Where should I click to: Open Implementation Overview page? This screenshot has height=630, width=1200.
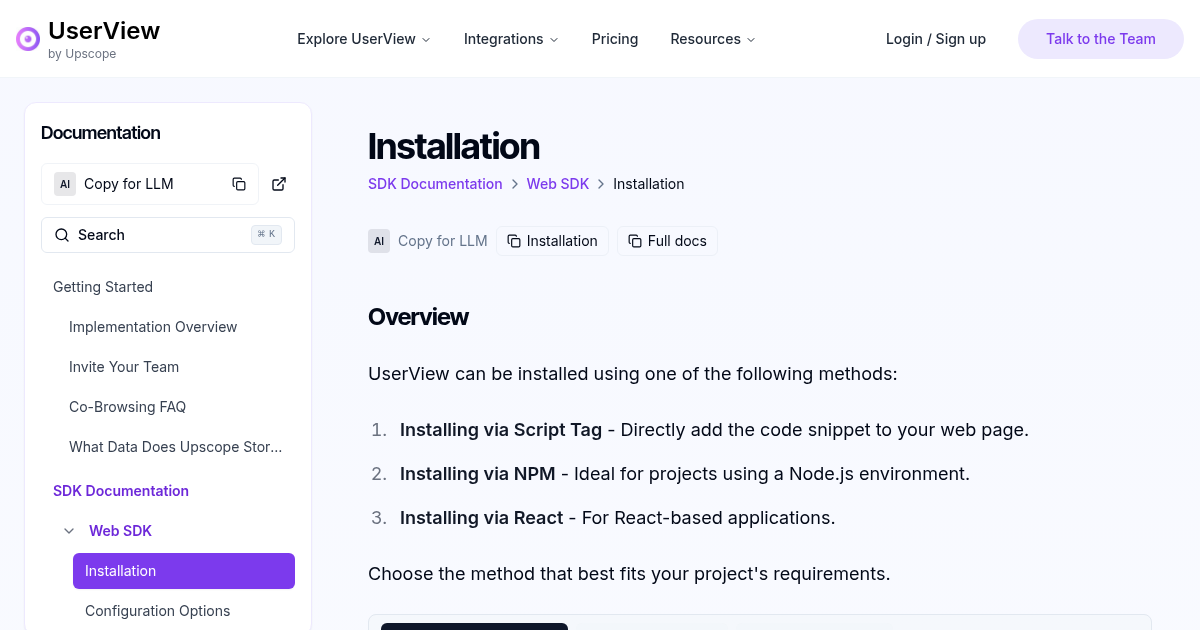coord(153,327)
